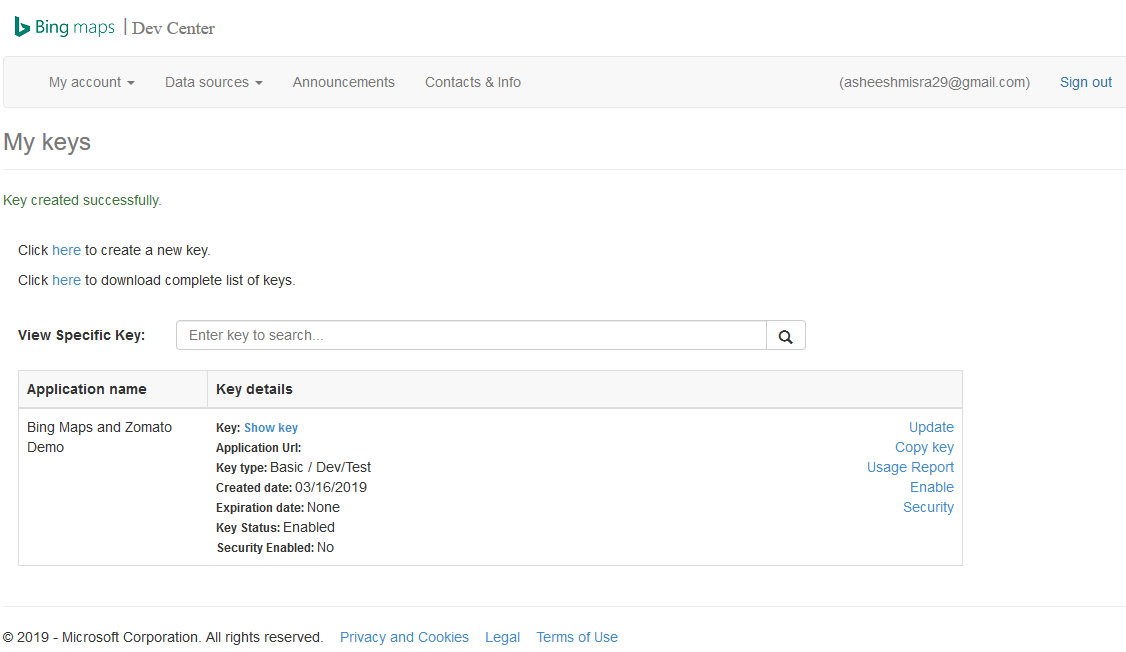Click the 'Application name' column header
Screen dimensions: 1126x652
86,389
